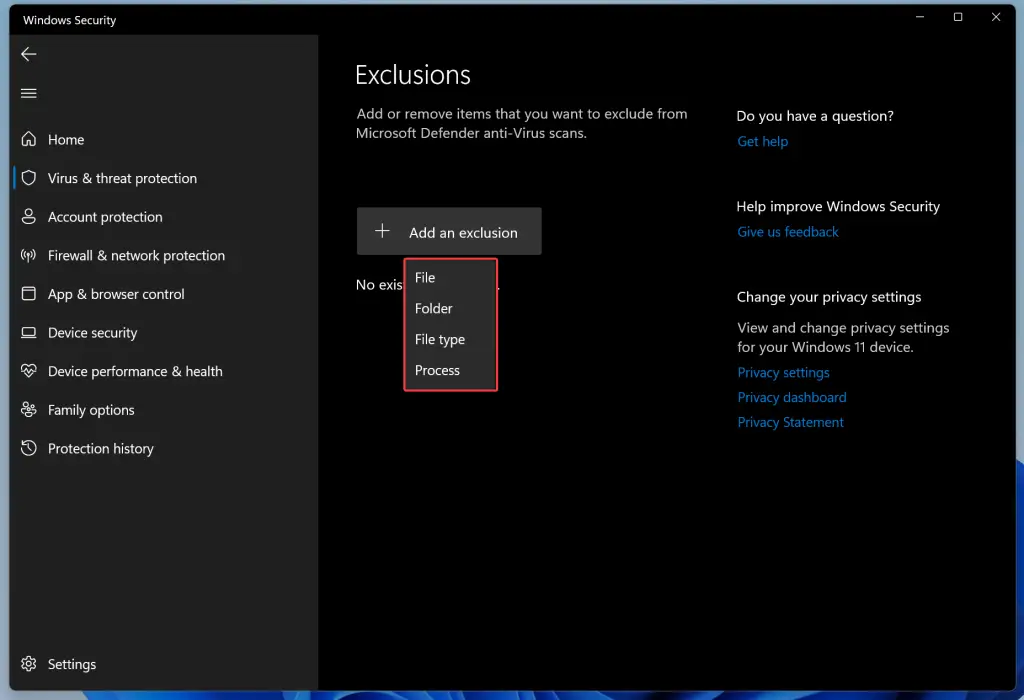Screen dimensions: 1024x700
Task: Click the Settings gear at the bottom
Action: click(28, 664)
